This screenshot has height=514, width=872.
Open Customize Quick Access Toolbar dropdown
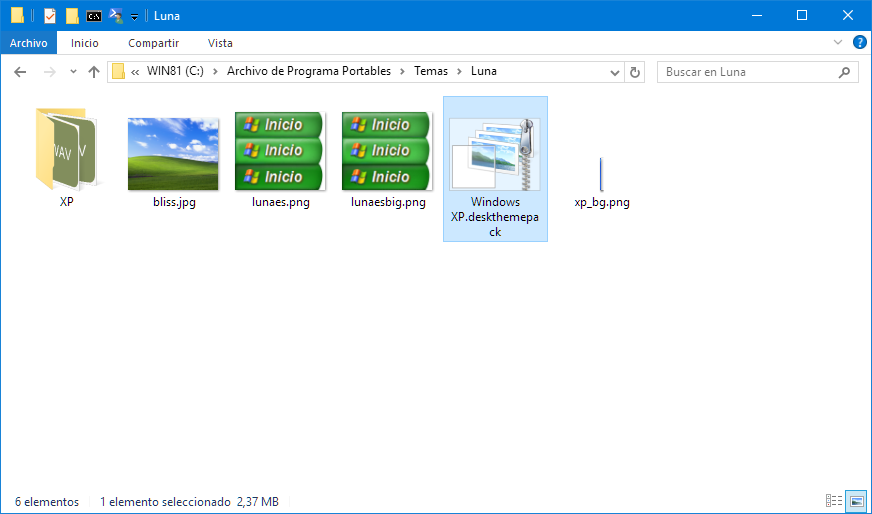click(x=134, y=17)
